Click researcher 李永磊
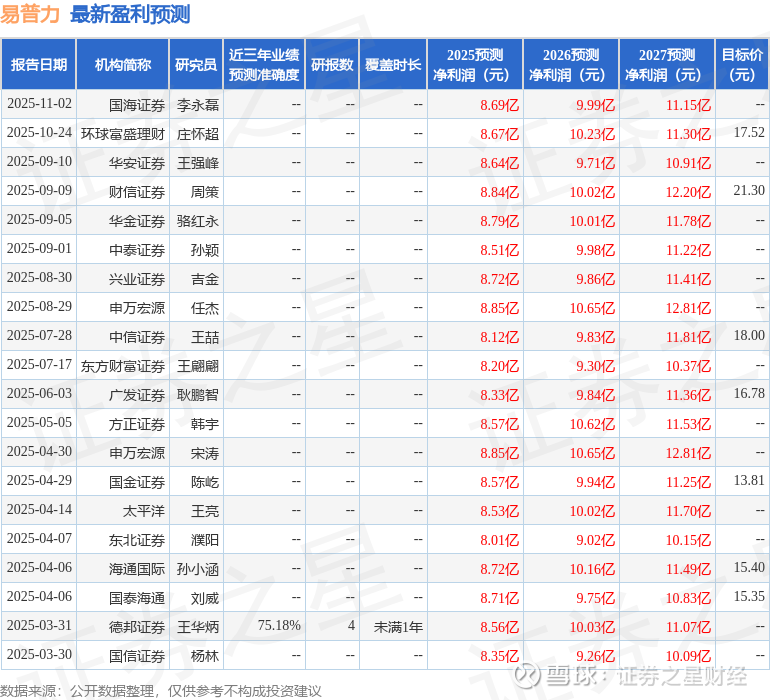Viewport: 770px width, 700px height. [x=198, y=105]
